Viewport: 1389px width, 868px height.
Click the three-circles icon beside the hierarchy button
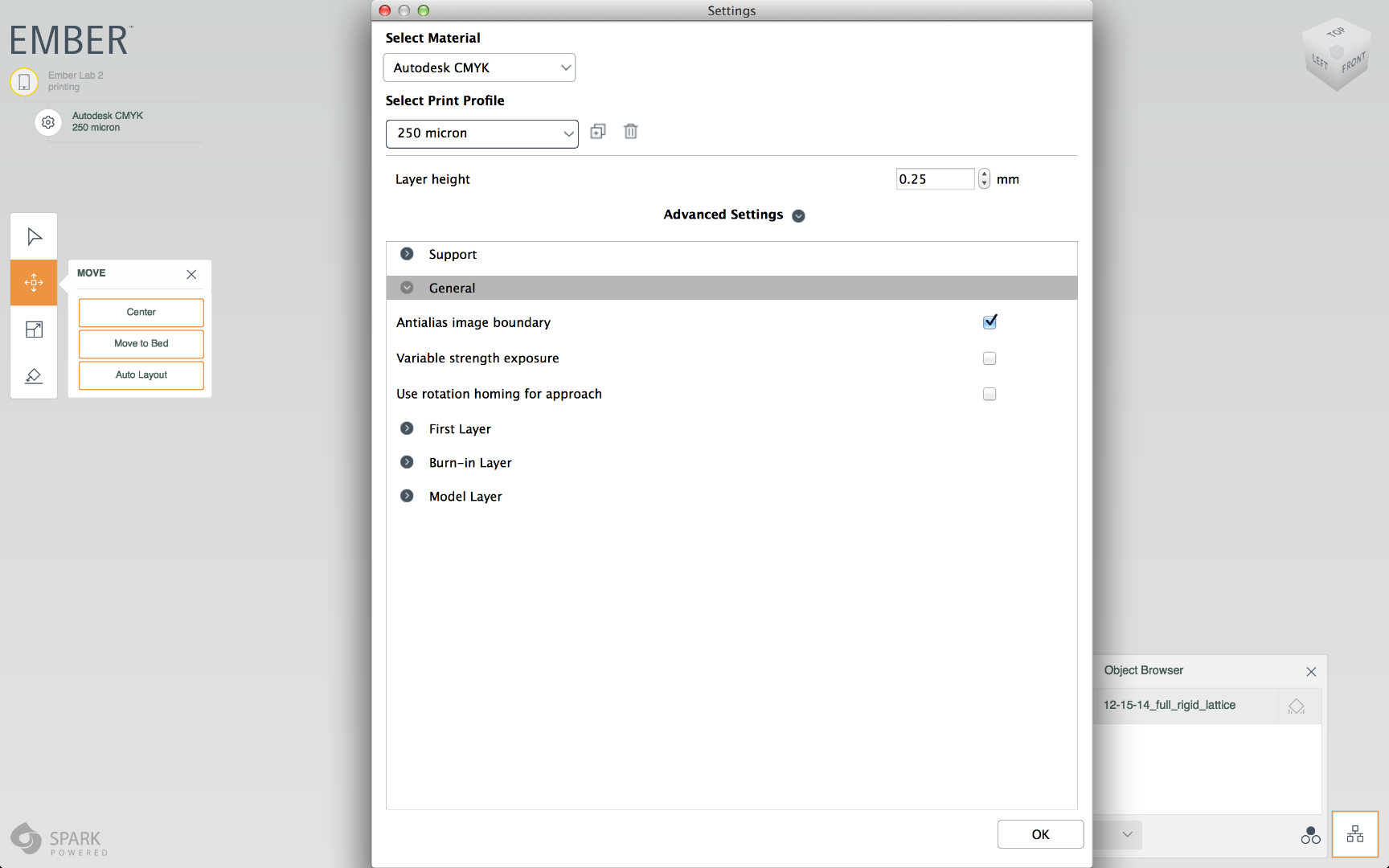click(1310, 835)
